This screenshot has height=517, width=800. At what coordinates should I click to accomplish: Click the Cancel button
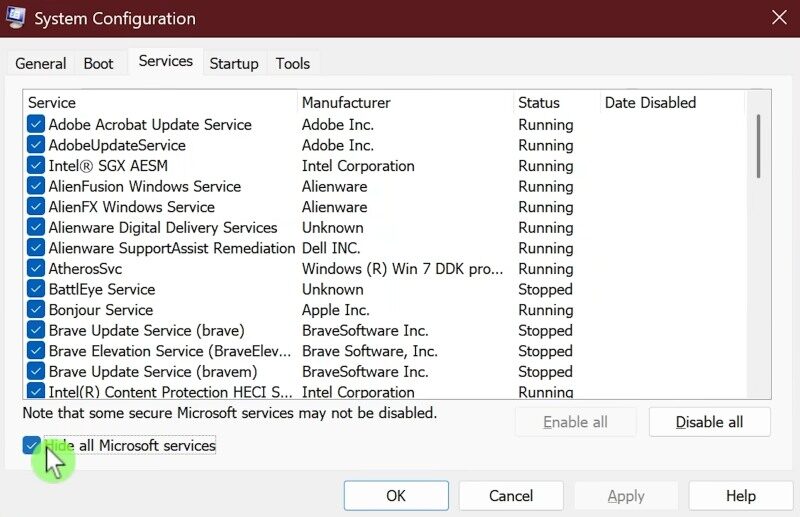pyautogui.click(x=511, y=496)
